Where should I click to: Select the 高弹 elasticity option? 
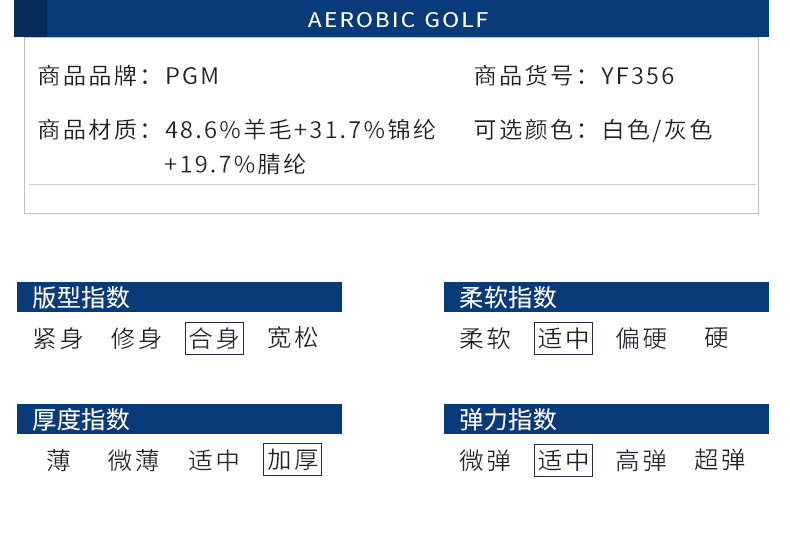pos(641,460)
